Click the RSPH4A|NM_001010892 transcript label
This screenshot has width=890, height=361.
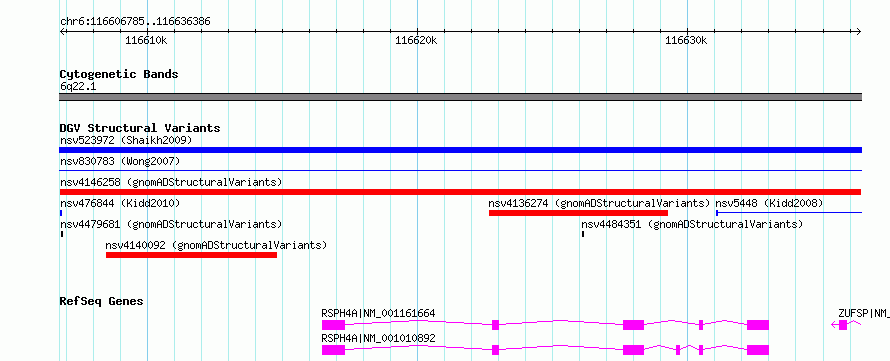378,338
